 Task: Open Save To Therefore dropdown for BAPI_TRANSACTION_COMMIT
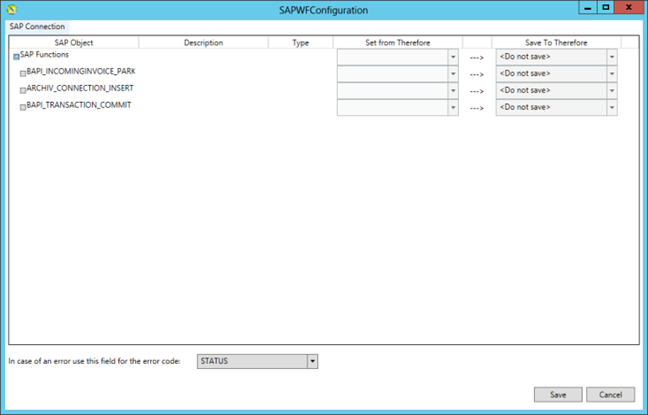click(611, 108)
